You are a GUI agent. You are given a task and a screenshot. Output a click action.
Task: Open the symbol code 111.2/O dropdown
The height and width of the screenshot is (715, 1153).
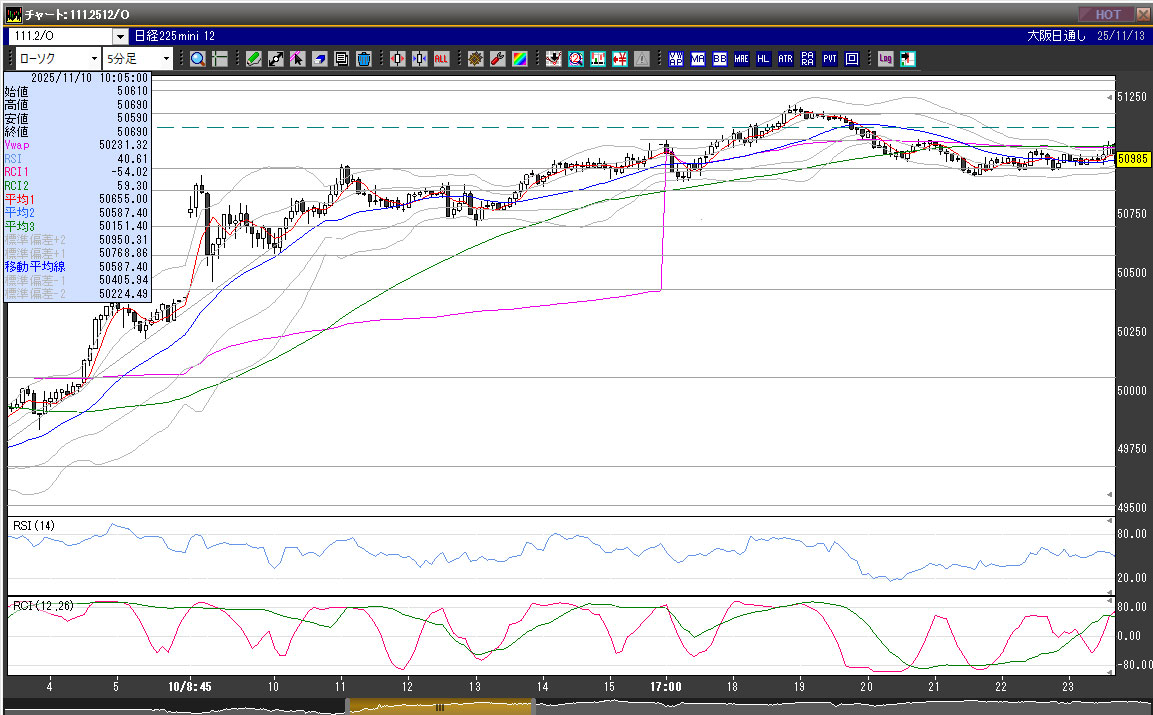(120, 36)
